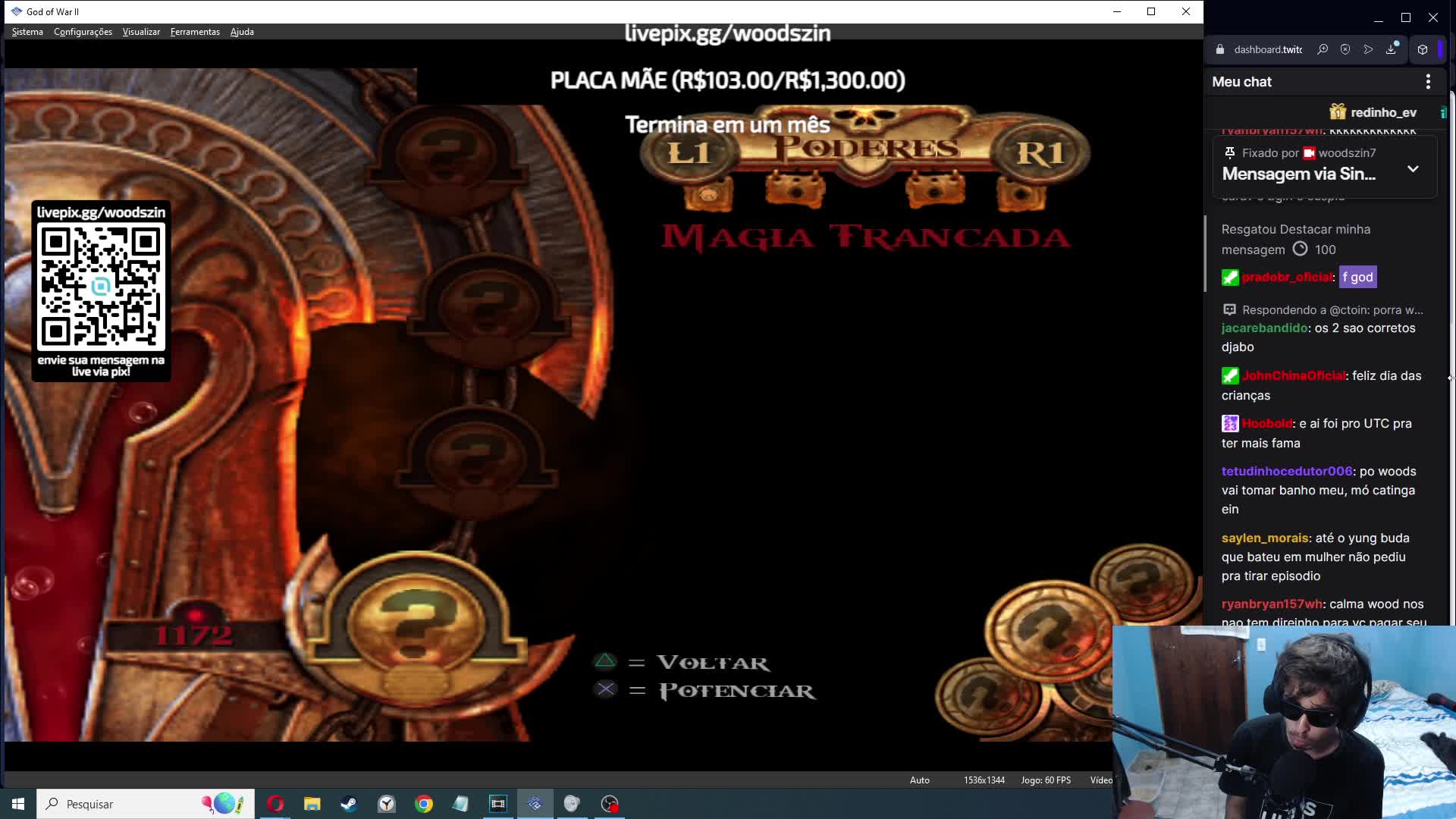Click the Auto status bar entry
Image resolution: width=1456 pixels, height=819 pixels.
[x=919, y=780]
